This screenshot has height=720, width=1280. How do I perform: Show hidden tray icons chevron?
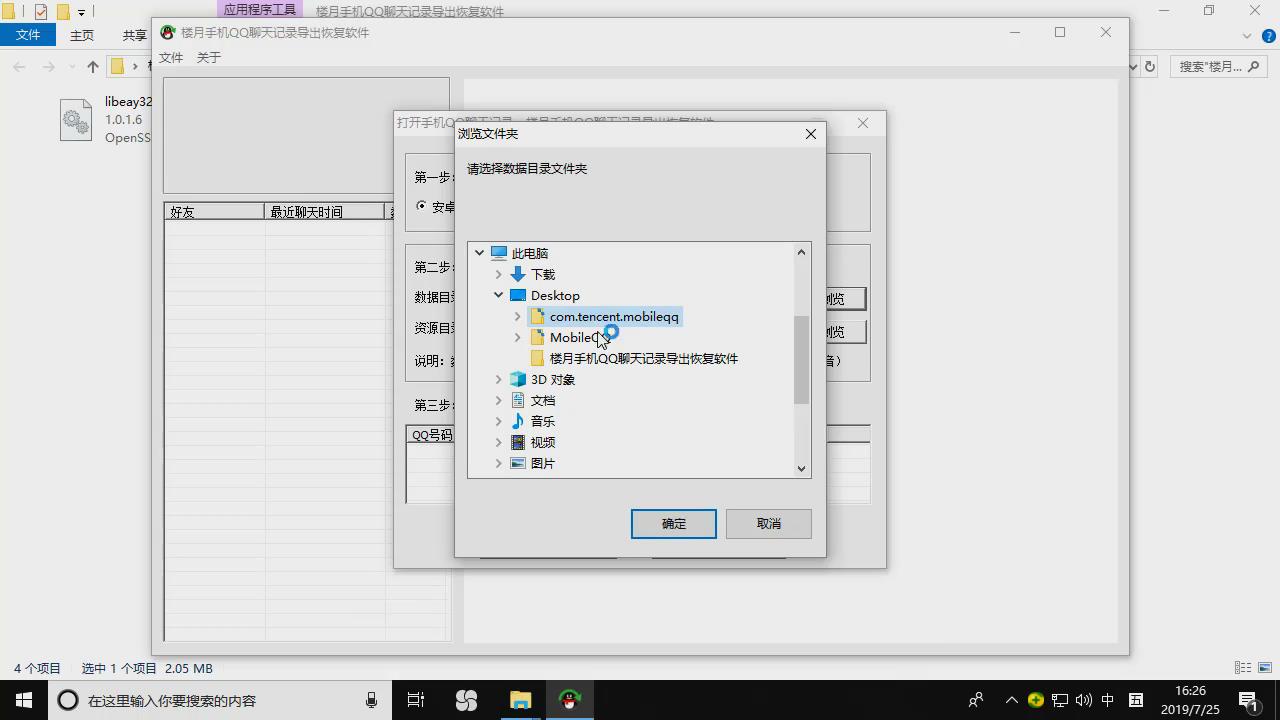1012,700
